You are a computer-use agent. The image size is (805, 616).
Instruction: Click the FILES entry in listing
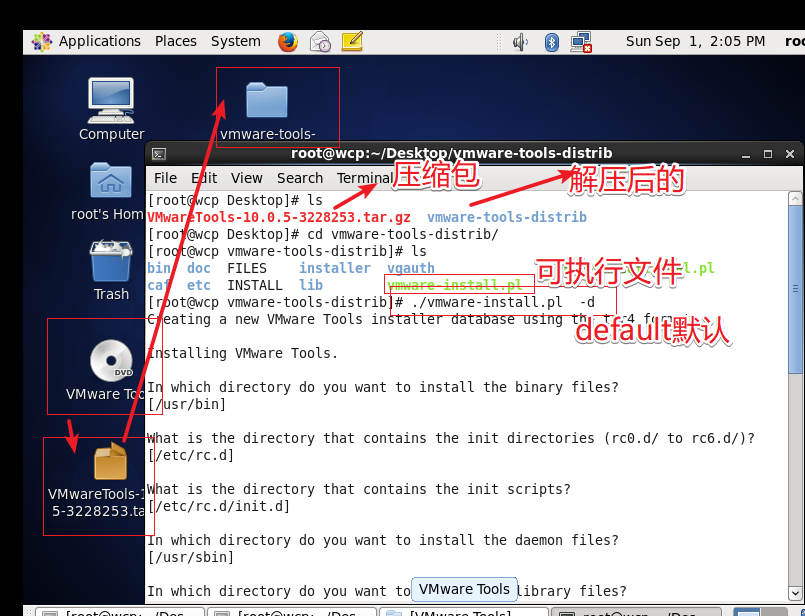247,268
